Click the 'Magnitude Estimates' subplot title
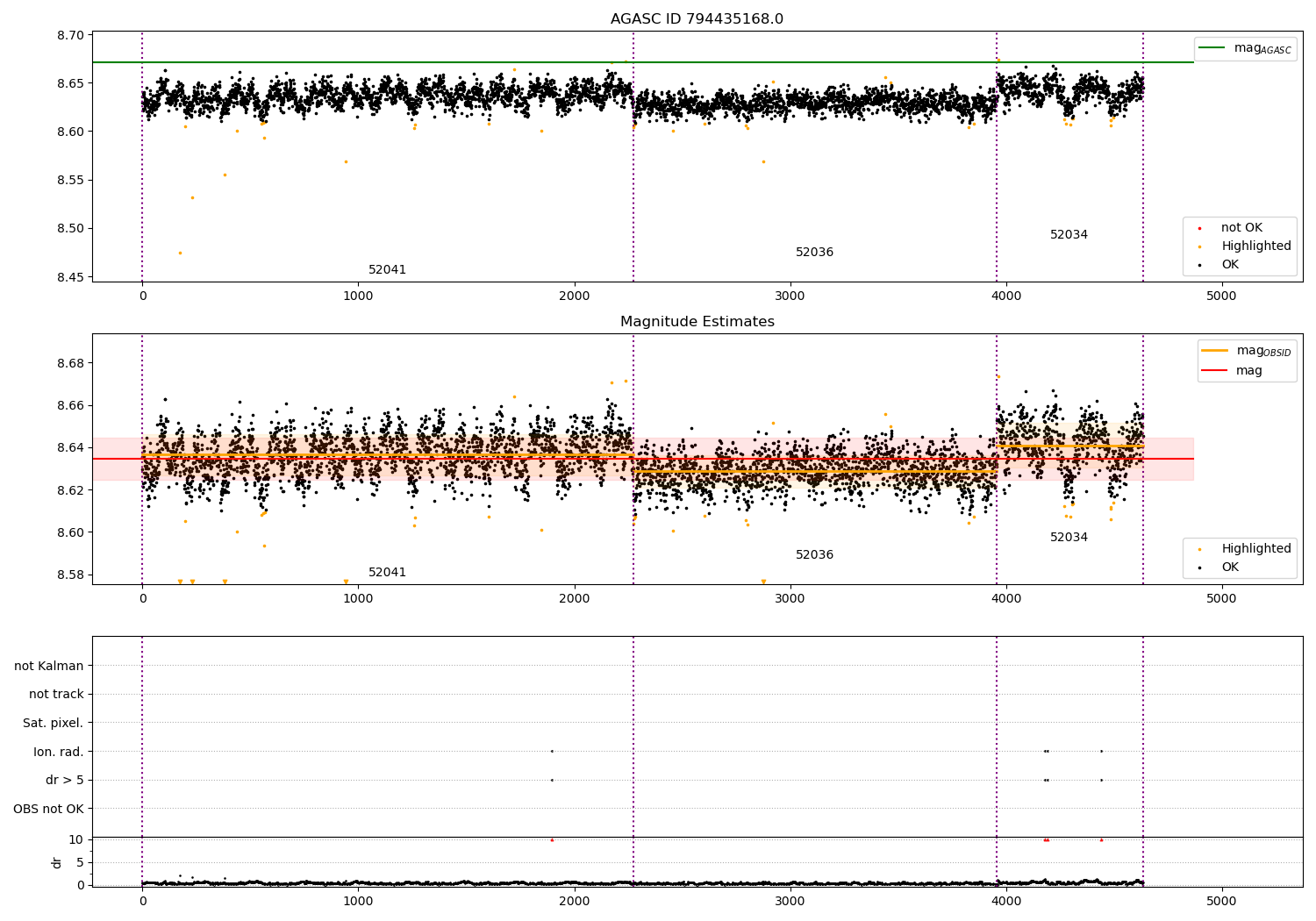This screenshot has height=921, width=1316. tap(697, 322)
